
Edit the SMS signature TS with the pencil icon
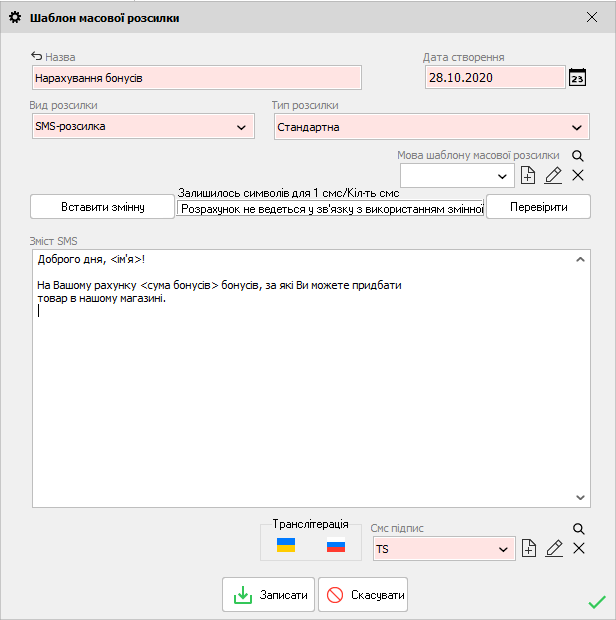click(x=553, y=548)
